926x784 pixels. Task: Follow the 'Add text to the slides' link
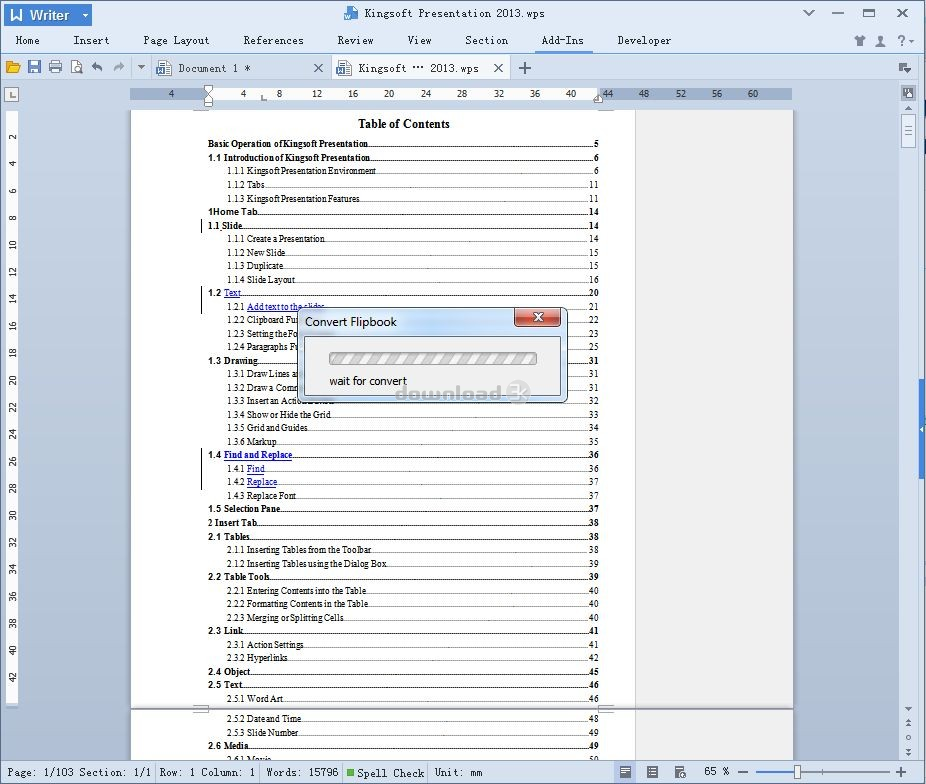(x=285, y=306)
